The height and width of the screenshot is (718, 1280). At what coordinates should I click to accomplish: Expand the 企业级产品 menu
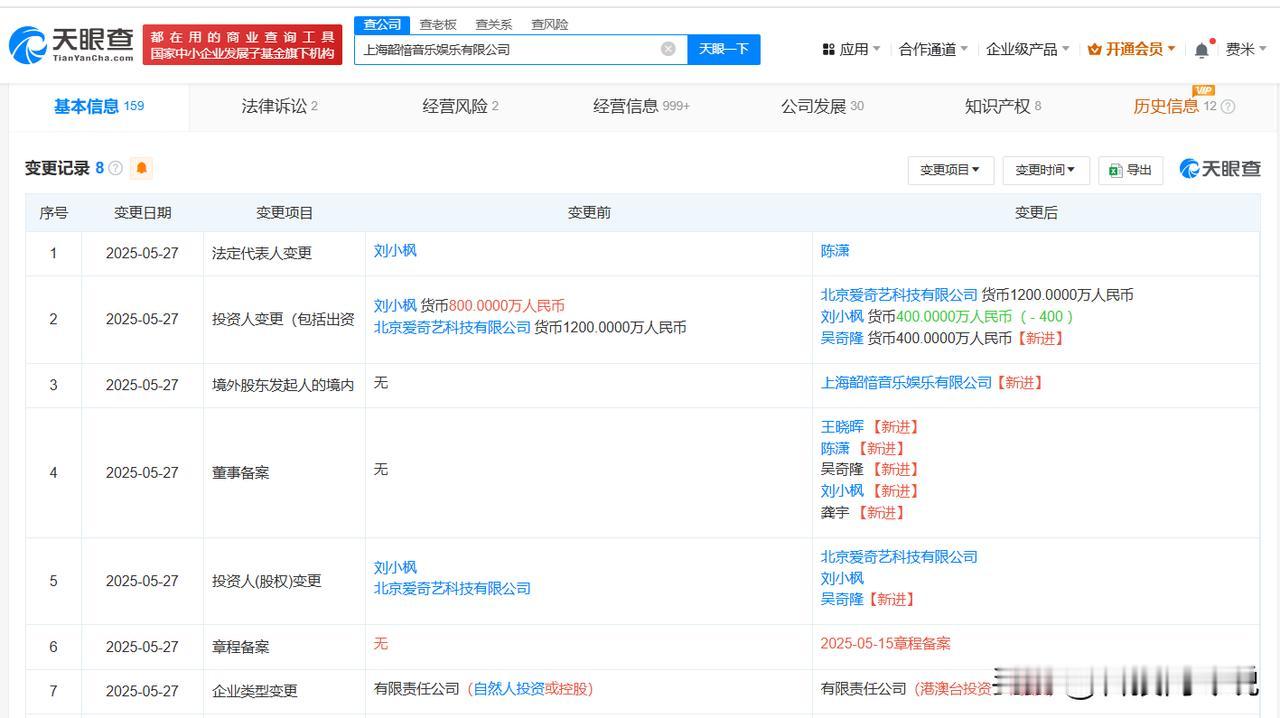pos(1028,49)
